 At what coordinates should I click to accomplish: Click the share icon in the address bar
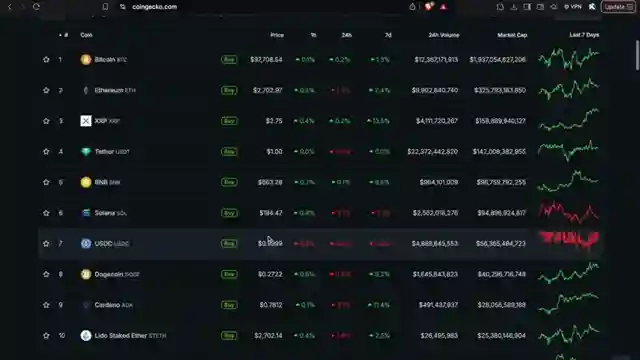(x=412, y=7)
